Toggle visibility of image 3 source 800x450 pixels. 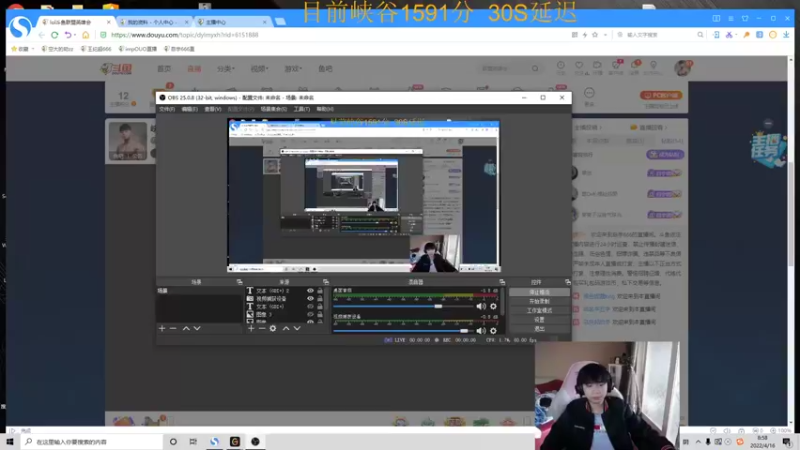click(310, 314)
